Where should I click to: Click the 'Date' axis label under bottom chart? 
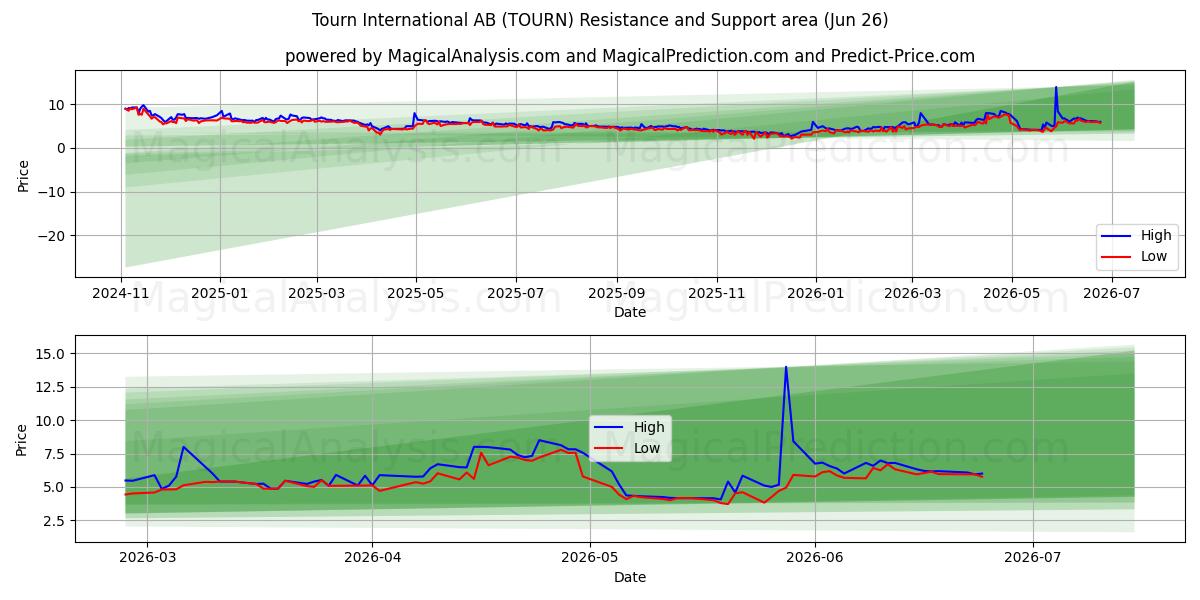(630, 577)
